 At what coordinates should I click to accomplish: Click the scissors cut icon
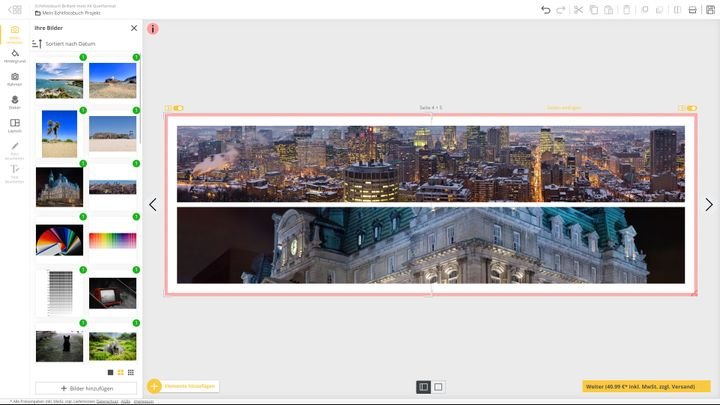(578, 10)
